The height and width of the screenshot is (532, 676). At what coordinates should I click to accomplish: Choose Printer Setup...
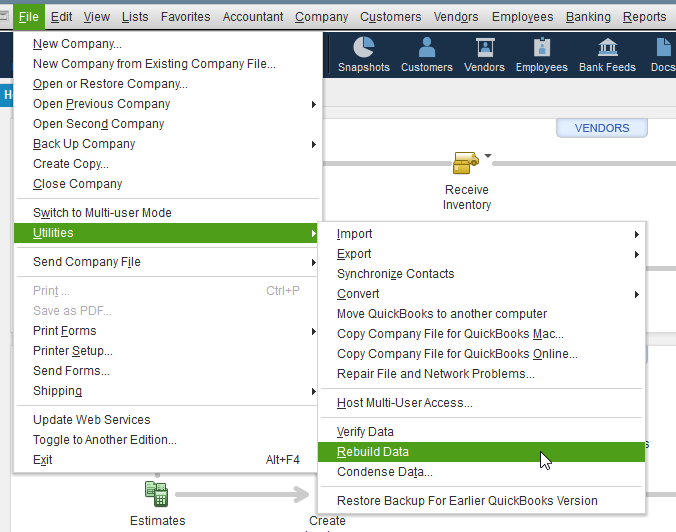166,351
